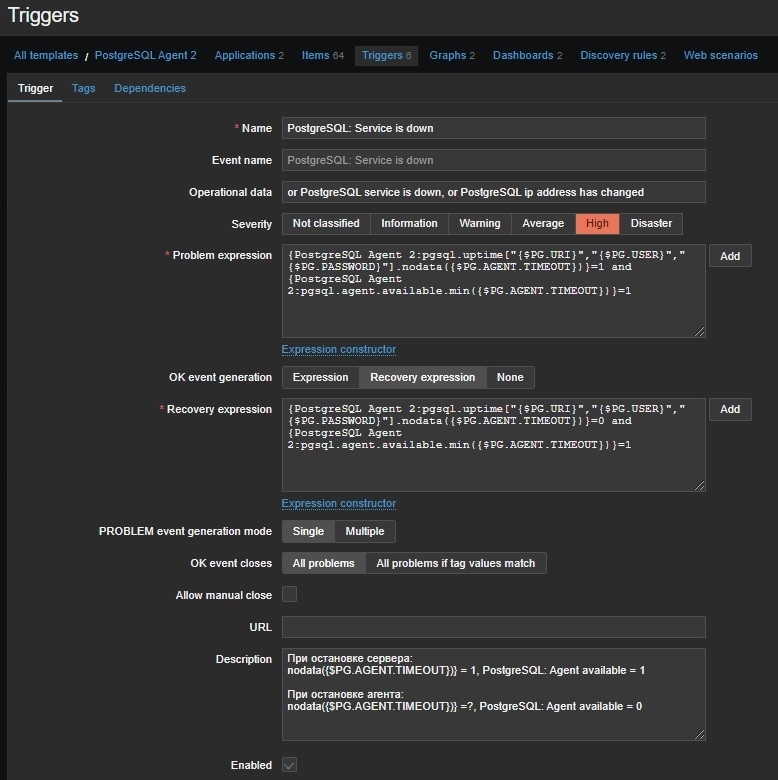Open Expression constructor under Problem expression
This screenshot has width=778, height=780.
pyautogui.click(x=339, y=349)
